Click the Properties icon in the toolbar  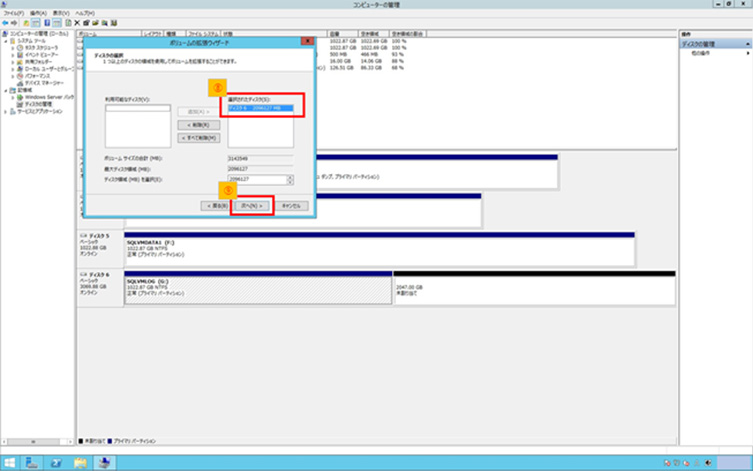tap(86, 23)
